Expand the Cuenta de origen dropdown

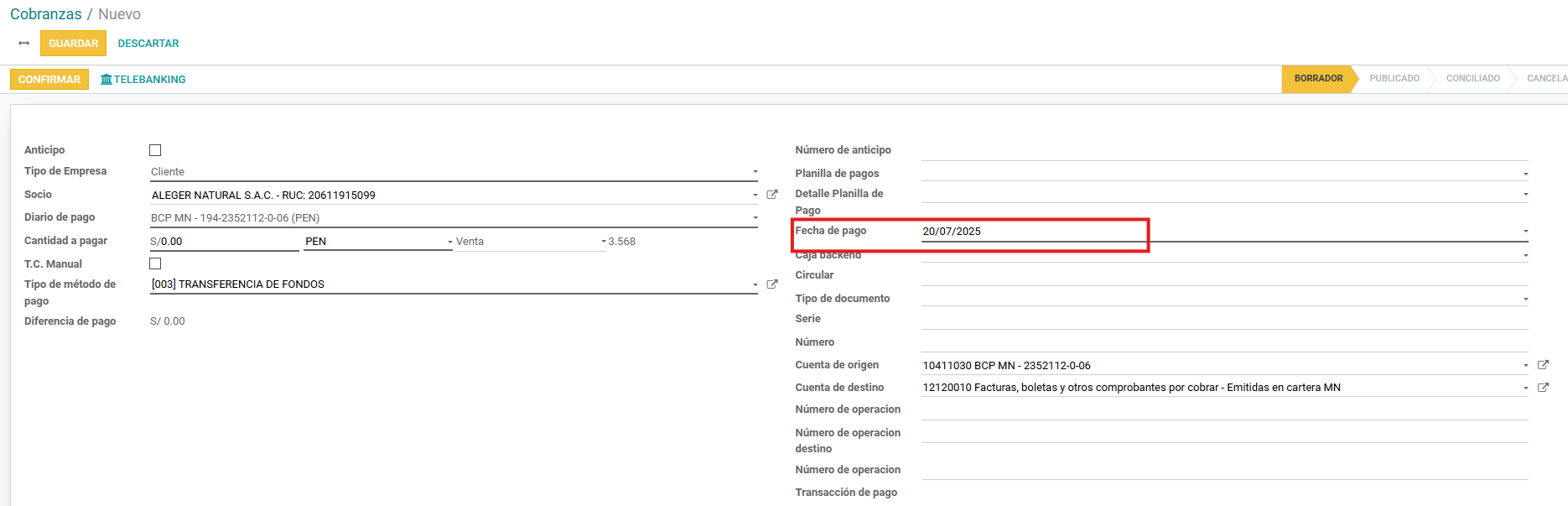click(1525, 366)
